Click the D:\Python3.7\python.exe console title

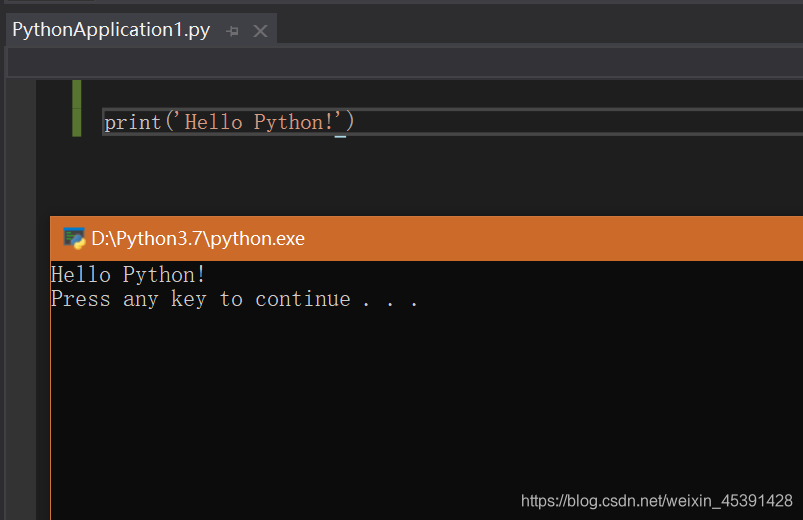tap(198, 239)
